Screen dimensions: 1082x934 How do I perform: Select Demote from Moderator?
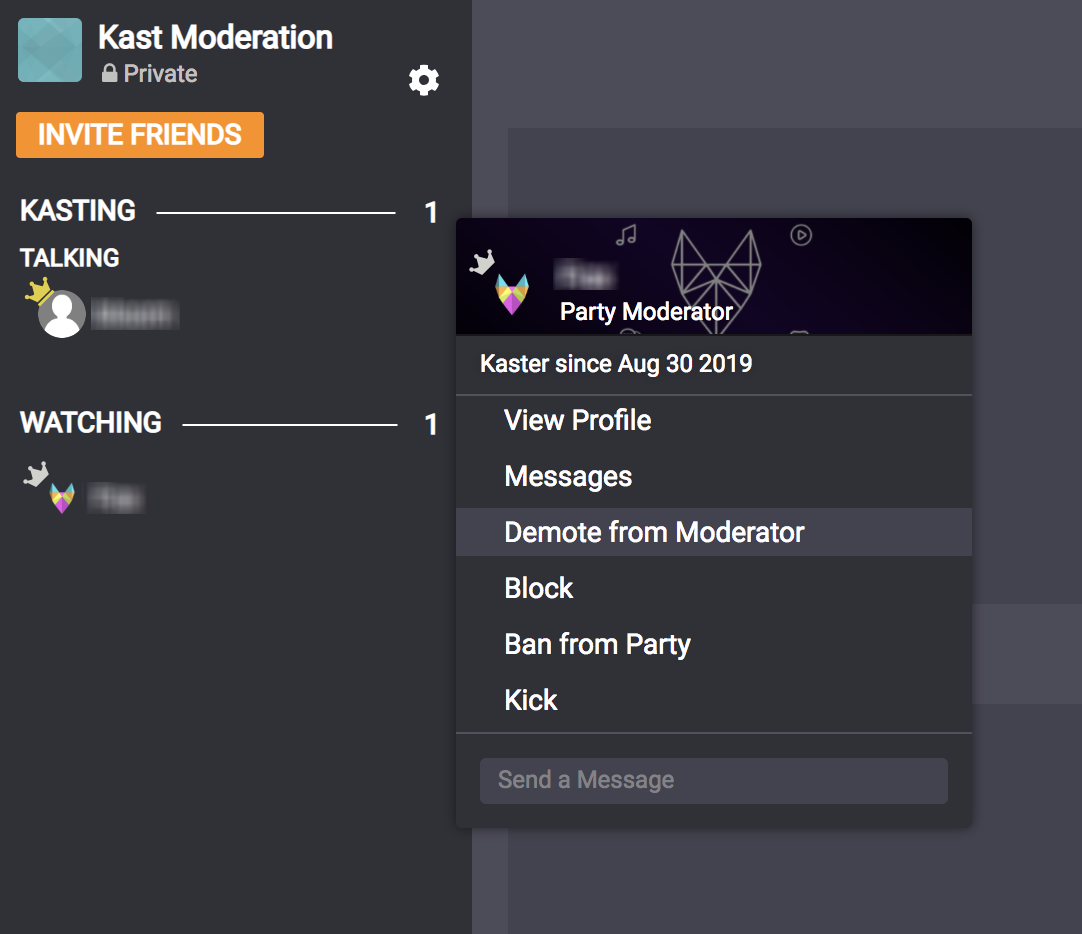tap(654, 532)
